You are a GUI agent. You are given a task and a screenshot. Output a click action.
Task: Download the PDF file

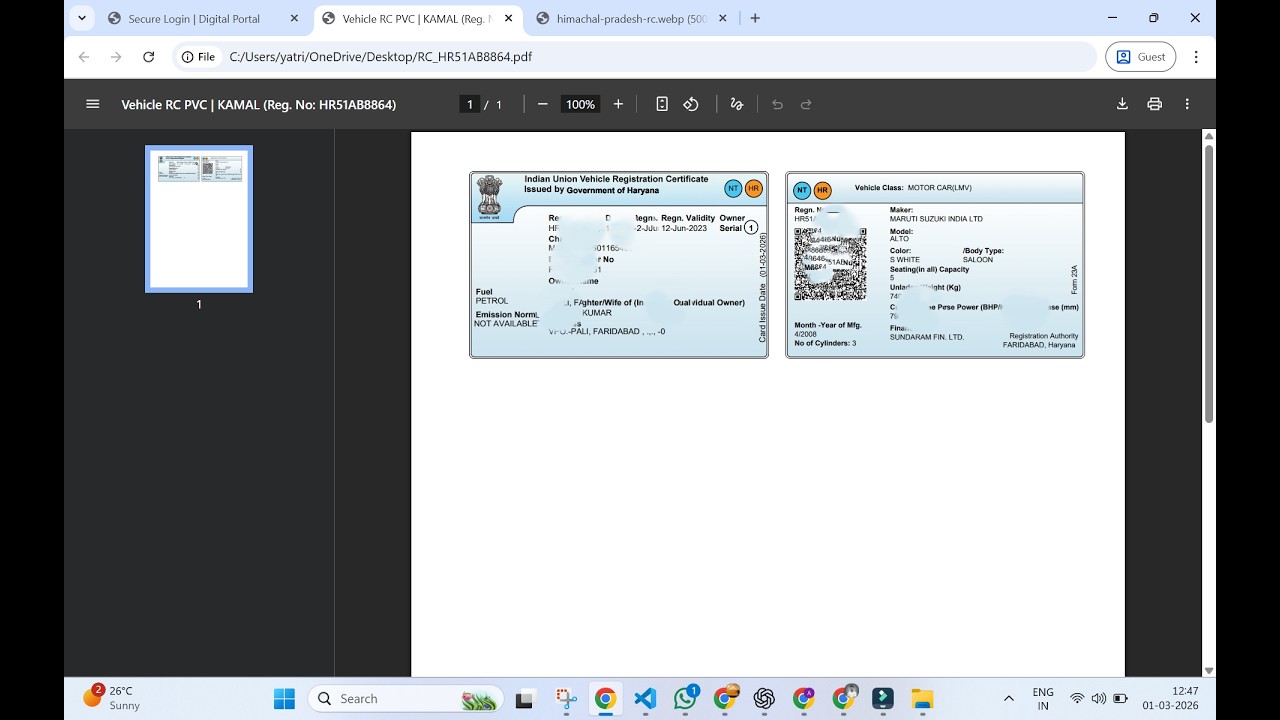pyautogui.click(x=1122, y=104)
